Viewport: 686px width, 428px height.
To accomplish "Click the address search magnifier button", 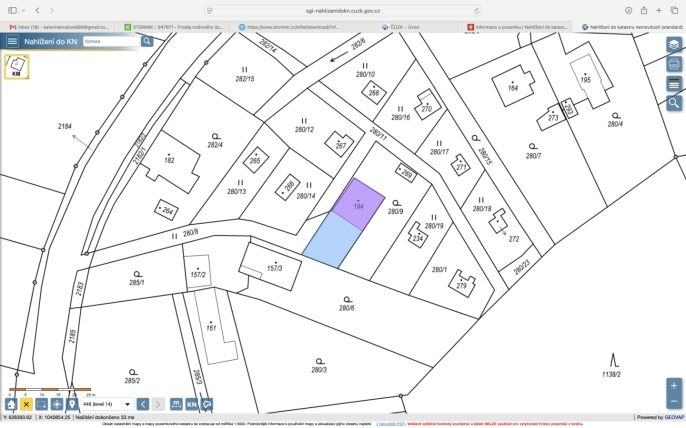I will tap(147, 41).
